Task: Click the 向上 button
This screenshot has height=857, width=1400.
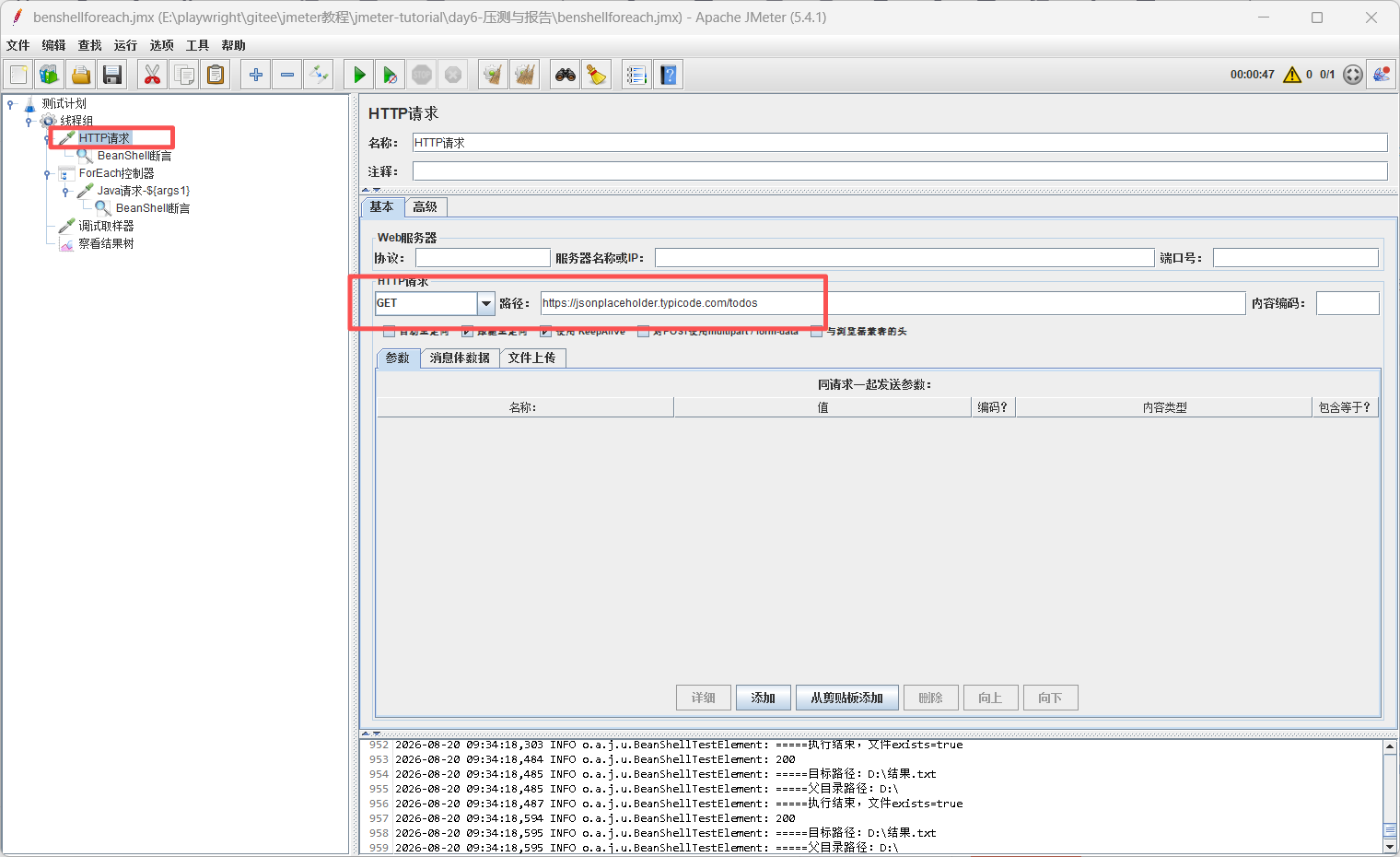Action: click(990, 698)
